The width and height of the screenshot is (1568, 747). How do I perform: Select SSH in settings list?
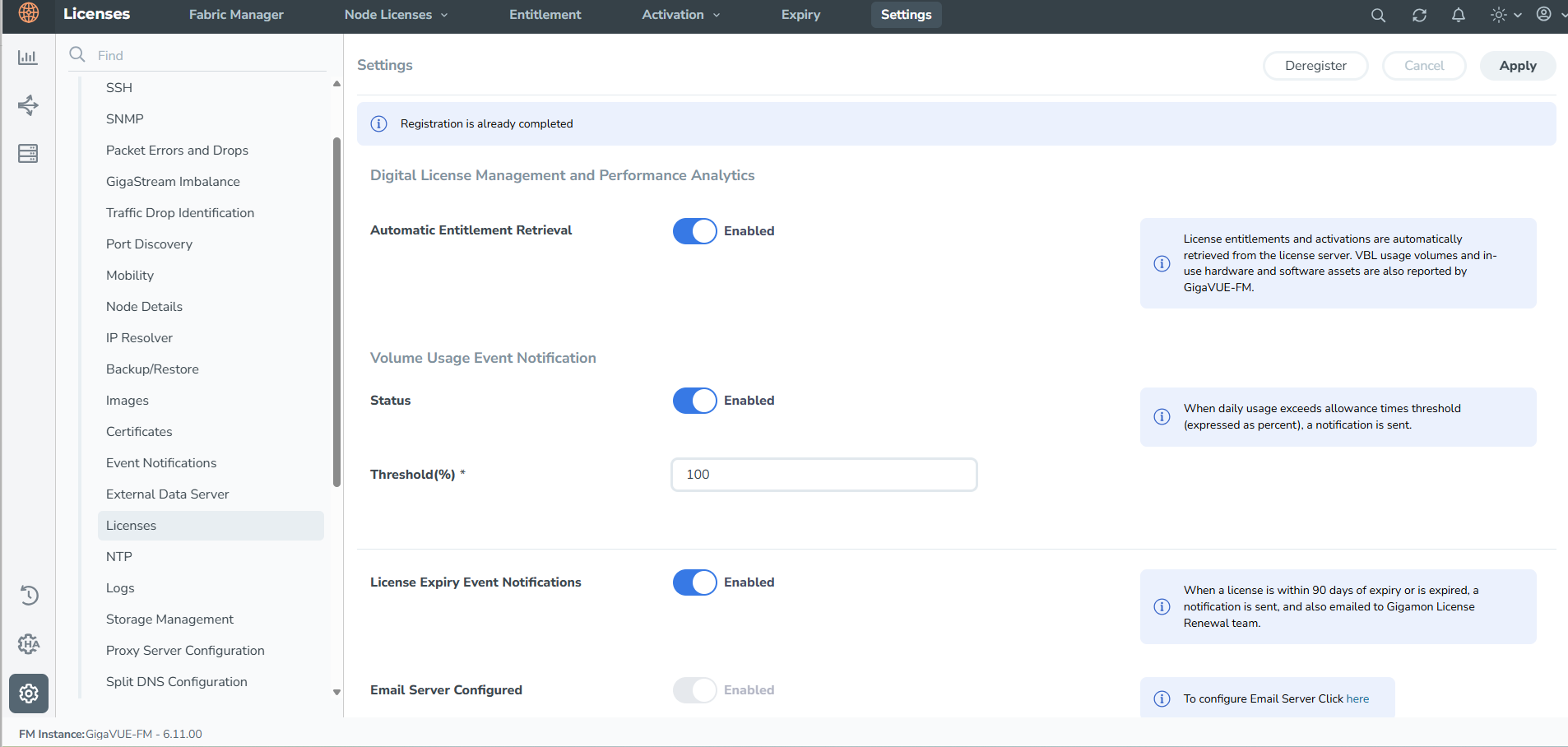point(119,87)
